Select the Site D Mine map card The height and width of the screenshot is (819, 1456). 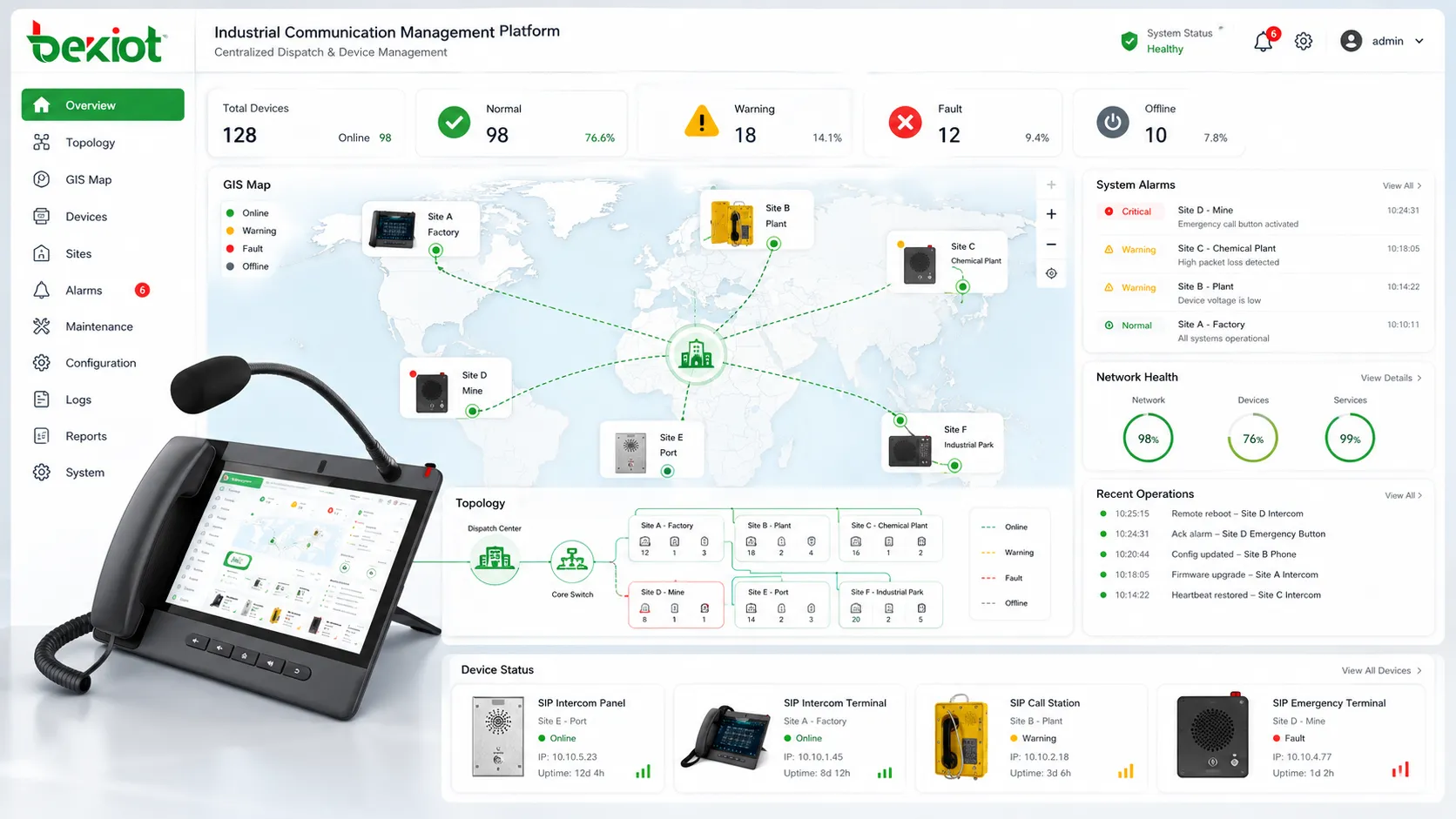coord(455,388)
